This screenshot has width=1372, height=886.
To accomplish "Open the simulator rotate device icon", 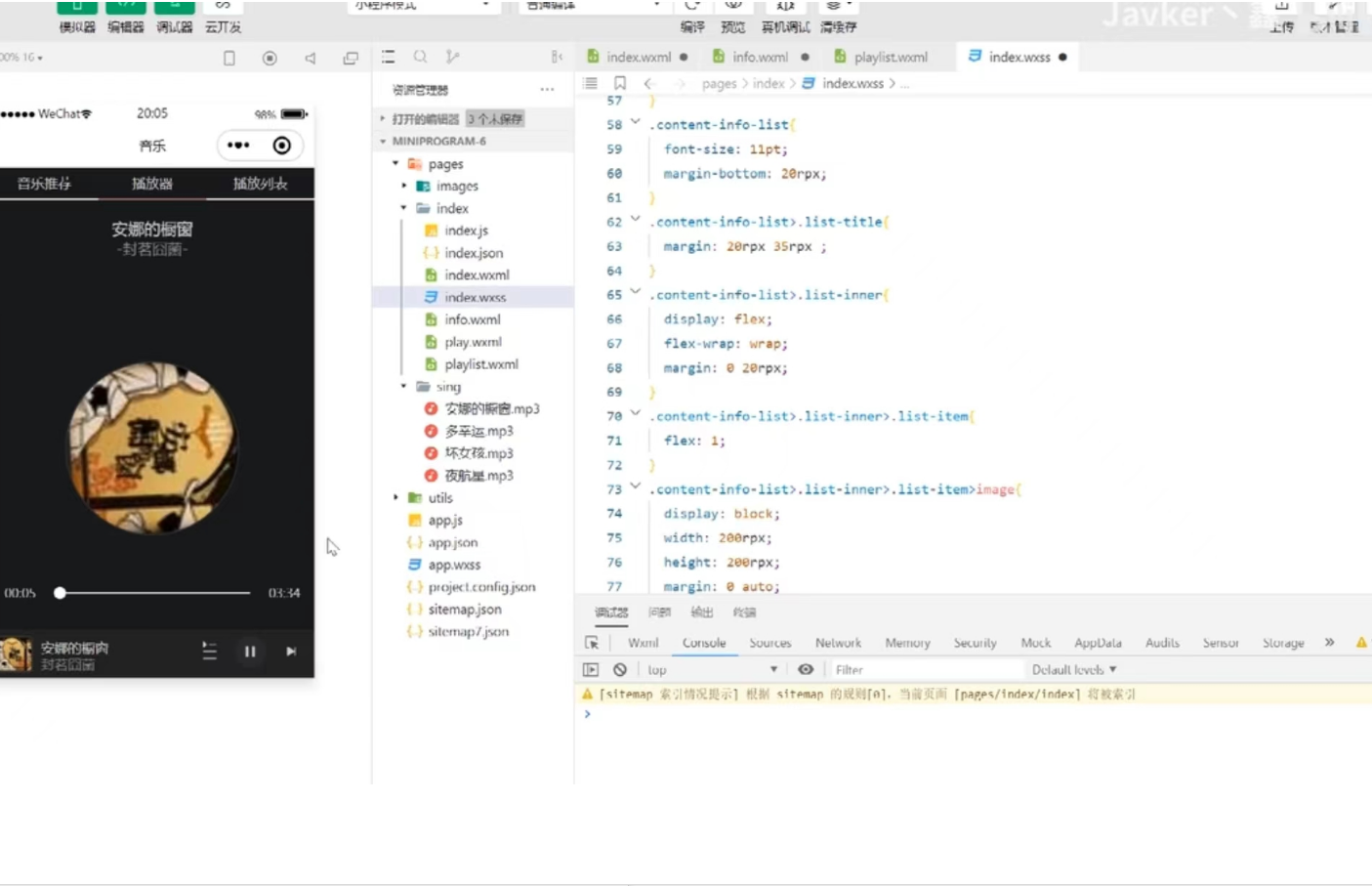I will [x=229, y=58].
